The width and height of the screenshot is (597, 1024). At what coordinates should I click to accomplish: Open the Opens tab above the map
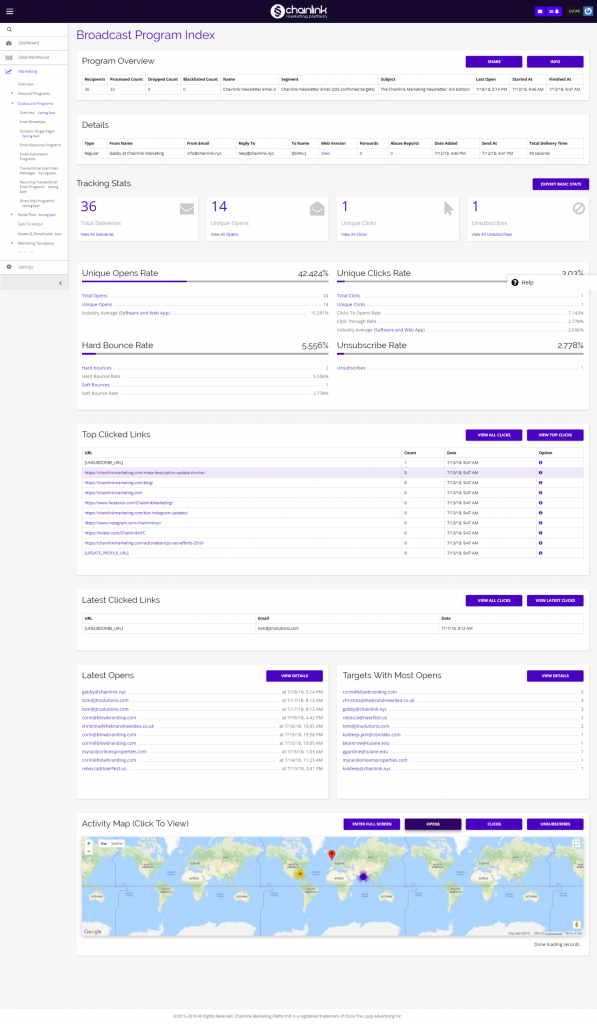432,824
